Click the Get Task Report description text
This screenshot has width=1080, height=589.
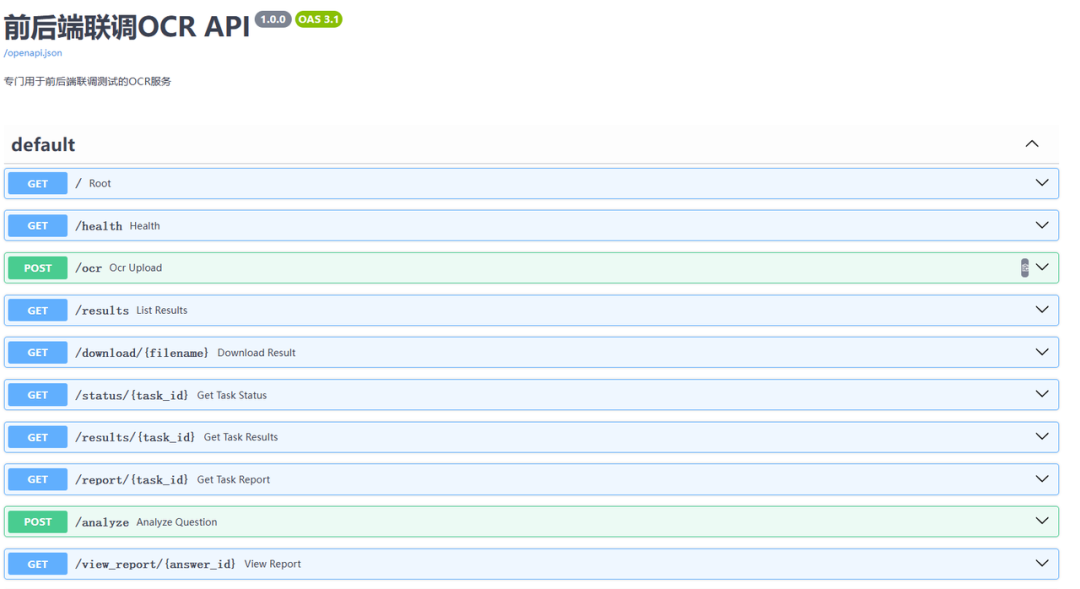pyautogui.click(x=233, y=480)
